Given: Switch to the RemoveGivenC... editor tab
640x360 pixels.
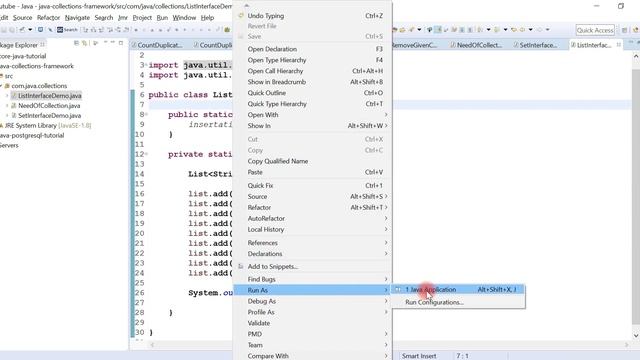Looking at the screenshot, I should (415, 45).
